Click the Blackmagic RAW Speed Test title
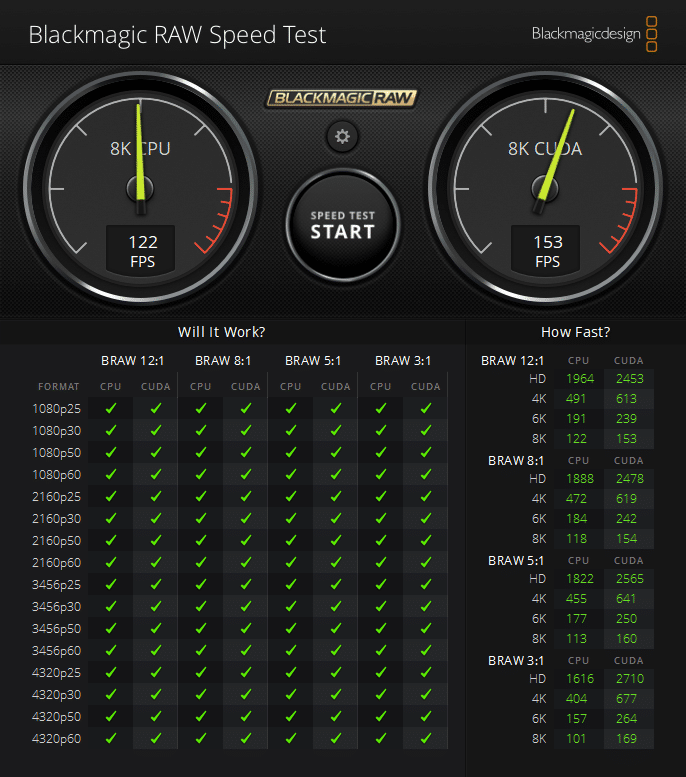This screenshot has height=777, width=686. coord(177,35)
